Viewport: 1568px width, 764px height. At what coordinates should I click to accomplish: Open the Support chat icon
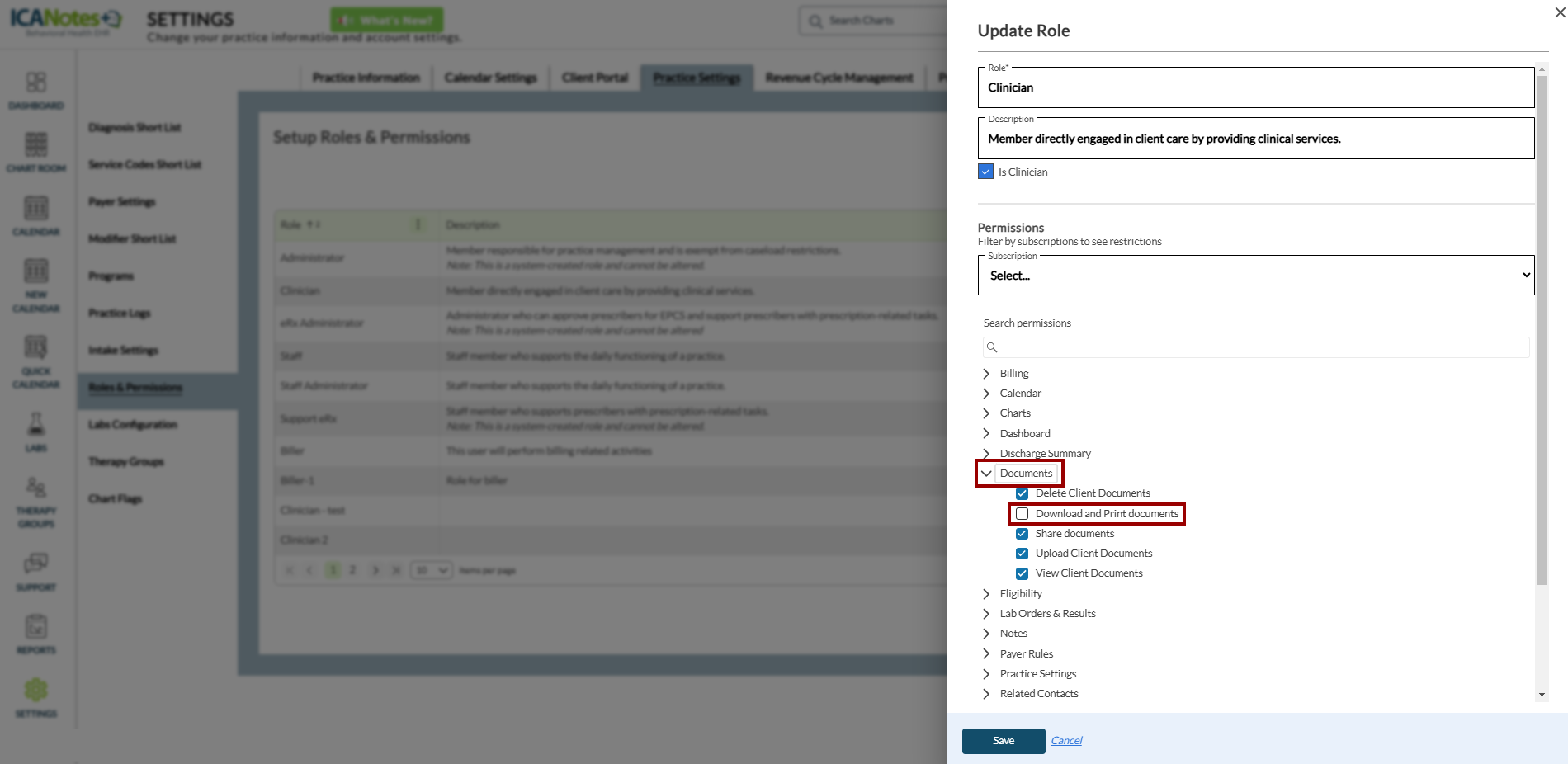click(35, 564)
